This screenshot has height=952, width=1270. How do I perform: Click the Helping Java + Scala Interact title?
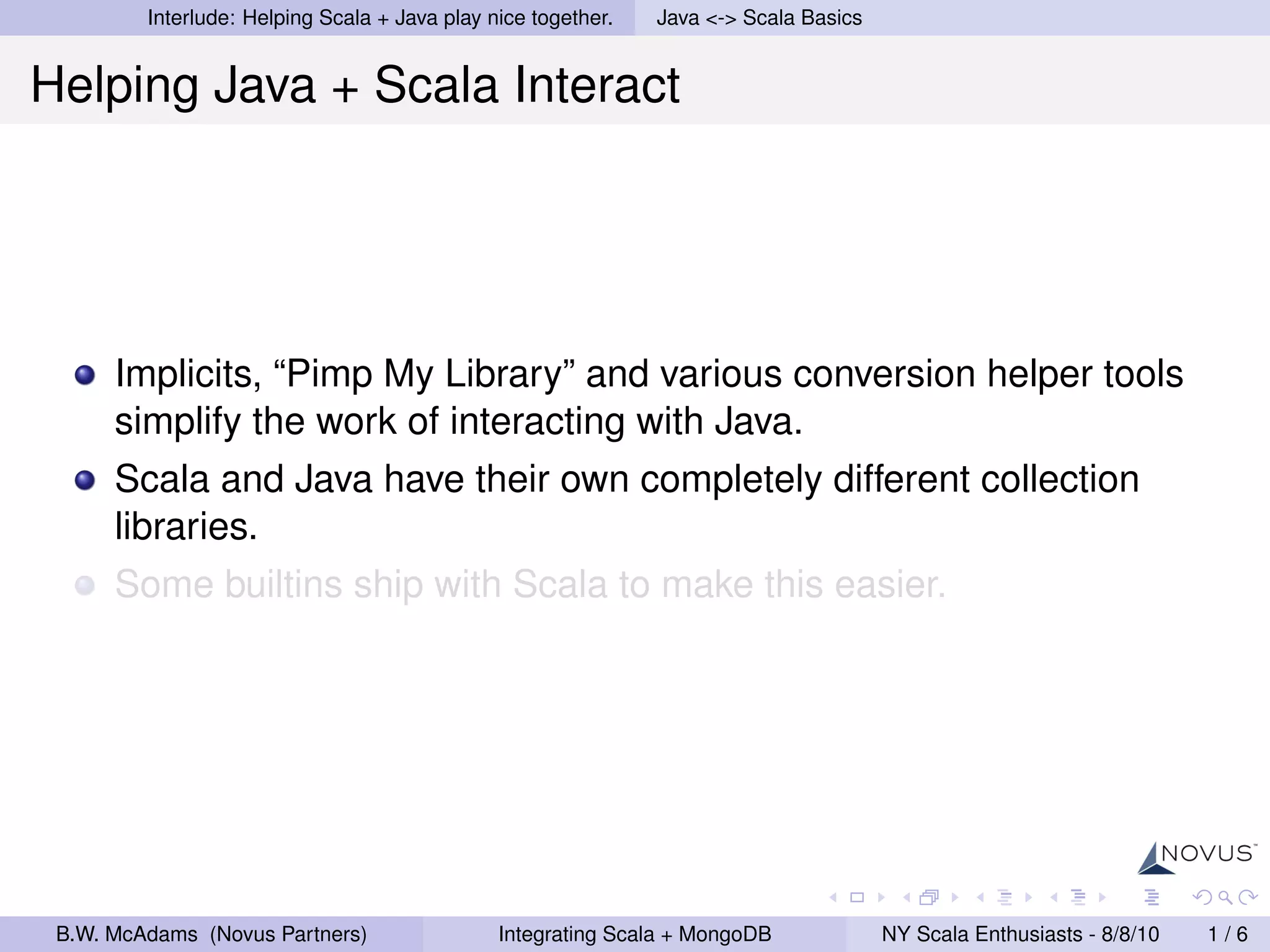(355, 85)
